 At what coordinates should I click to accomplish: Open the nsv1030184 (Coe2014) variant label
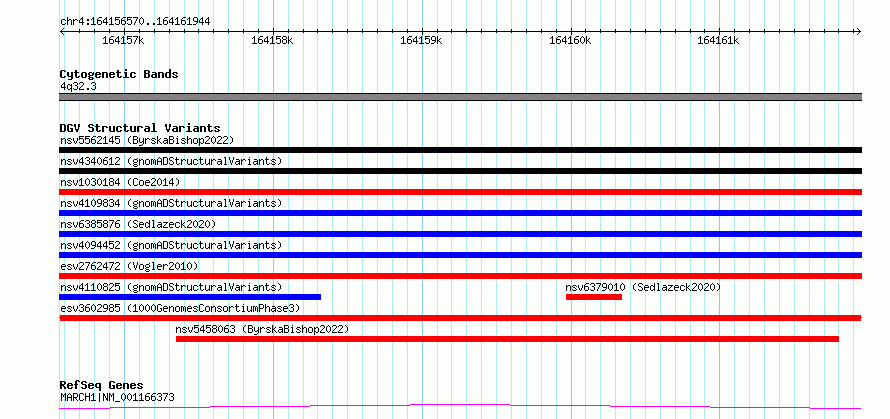click(x=120, y=182)
